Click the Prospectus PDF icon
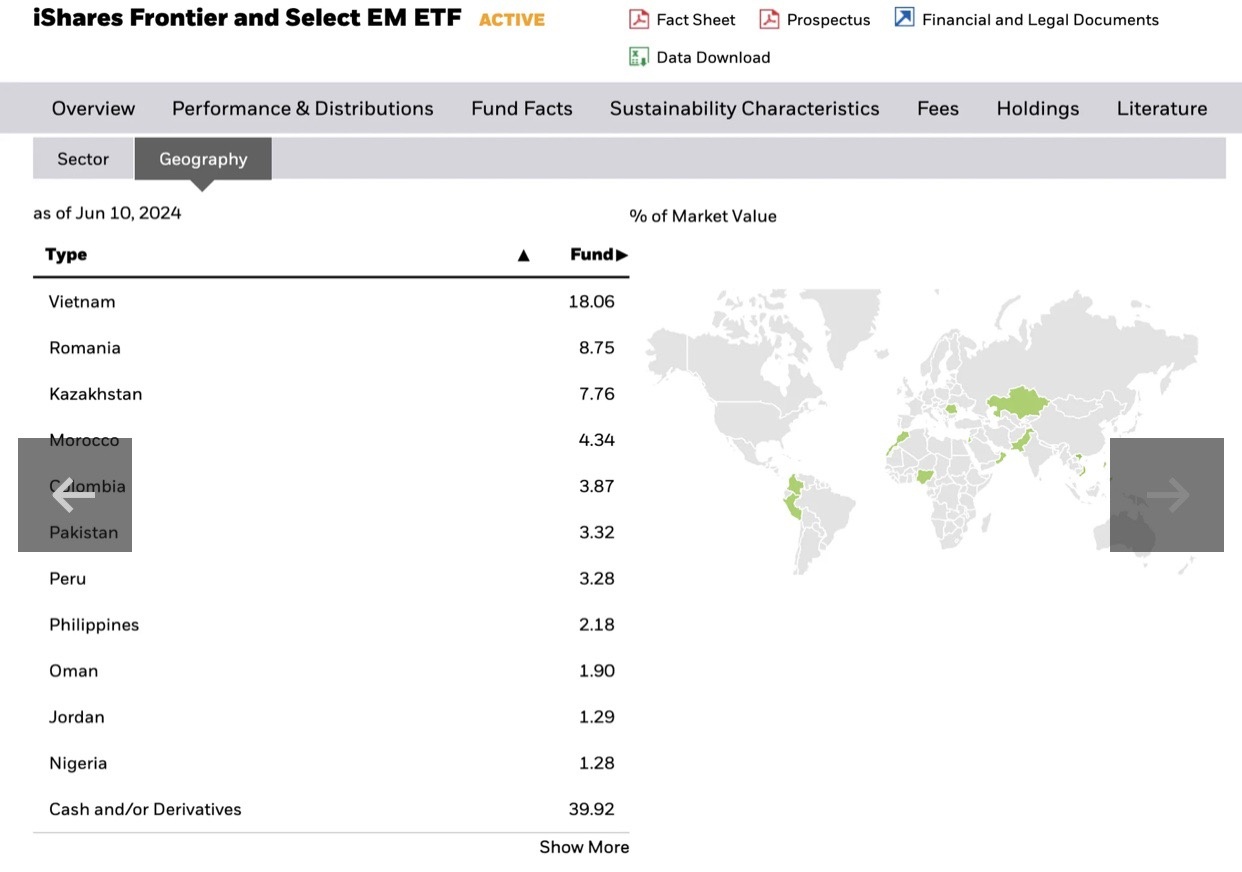 [x=769, y=19]
